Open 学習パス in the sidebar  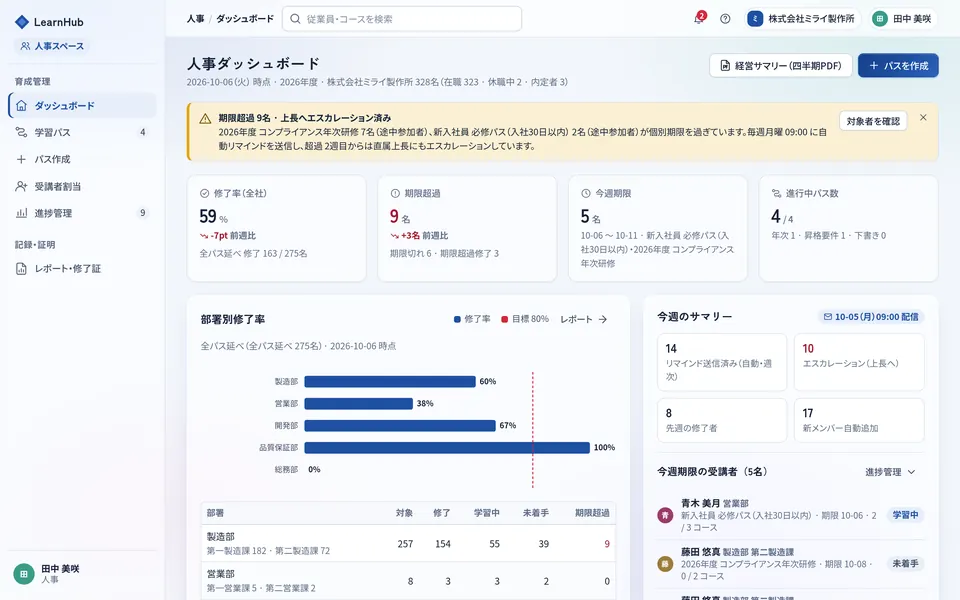click(x=82, y=132)
